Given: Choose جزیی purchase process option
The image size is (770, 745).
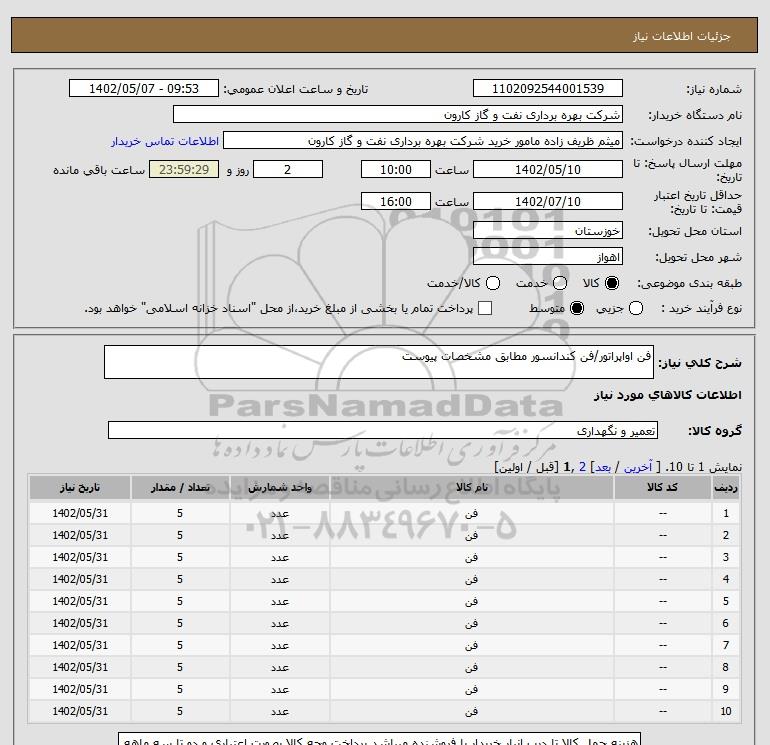Looking at the screenshot, I should coord(636,308).
